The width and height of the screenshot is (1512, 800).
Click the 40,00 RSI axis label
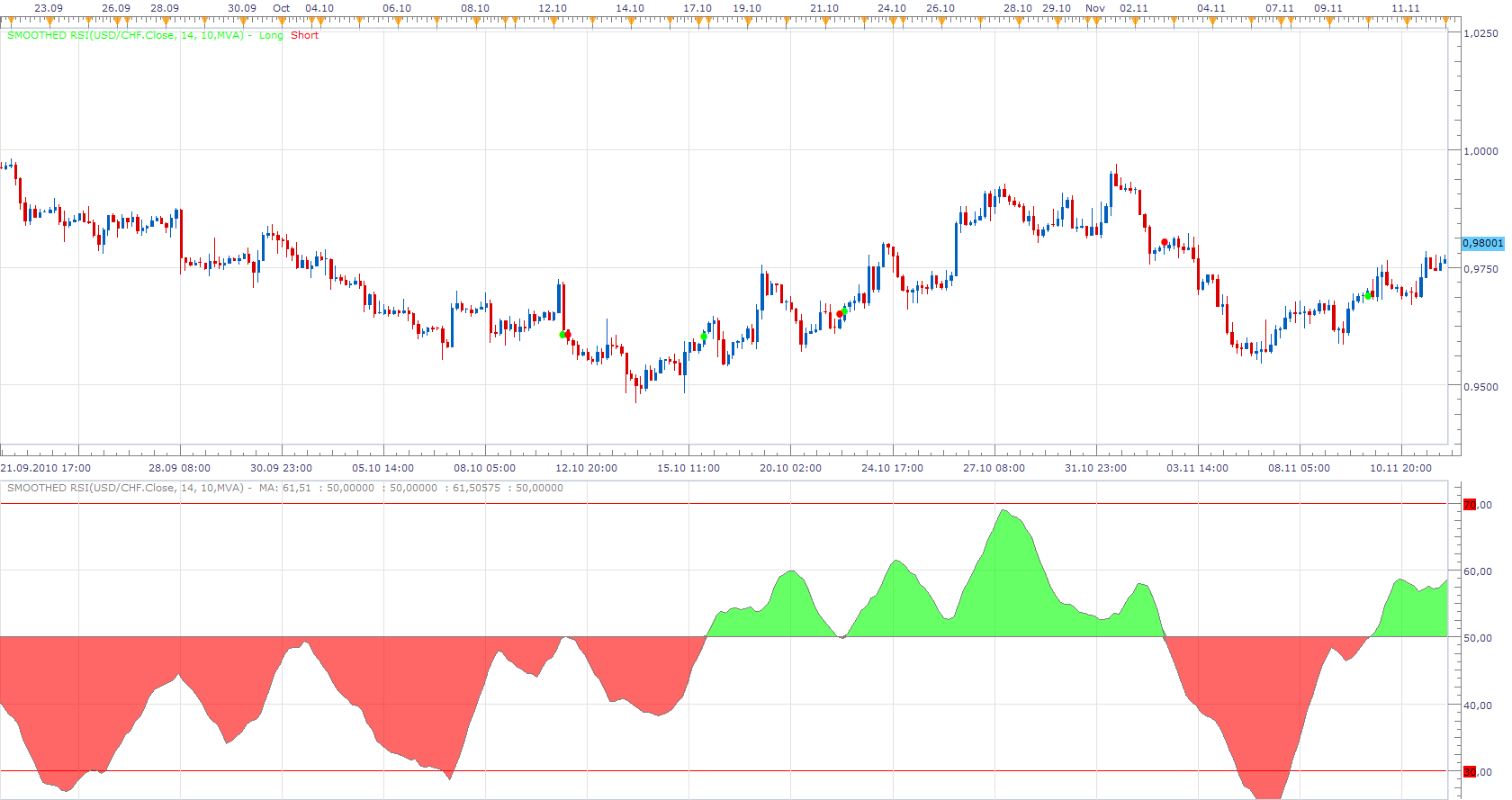point(1478,706)
